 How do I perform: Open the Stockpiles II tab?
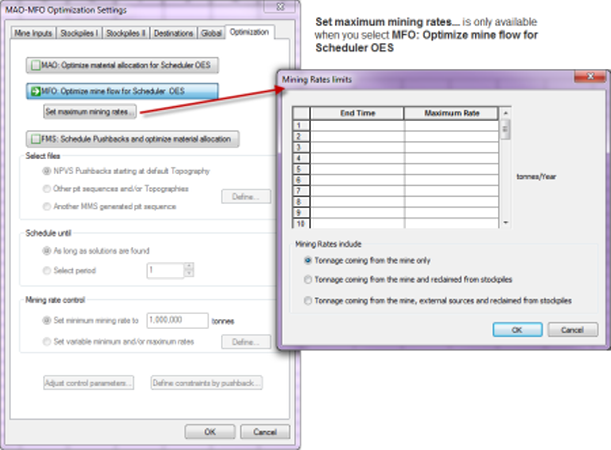click(x=127, y=34)
